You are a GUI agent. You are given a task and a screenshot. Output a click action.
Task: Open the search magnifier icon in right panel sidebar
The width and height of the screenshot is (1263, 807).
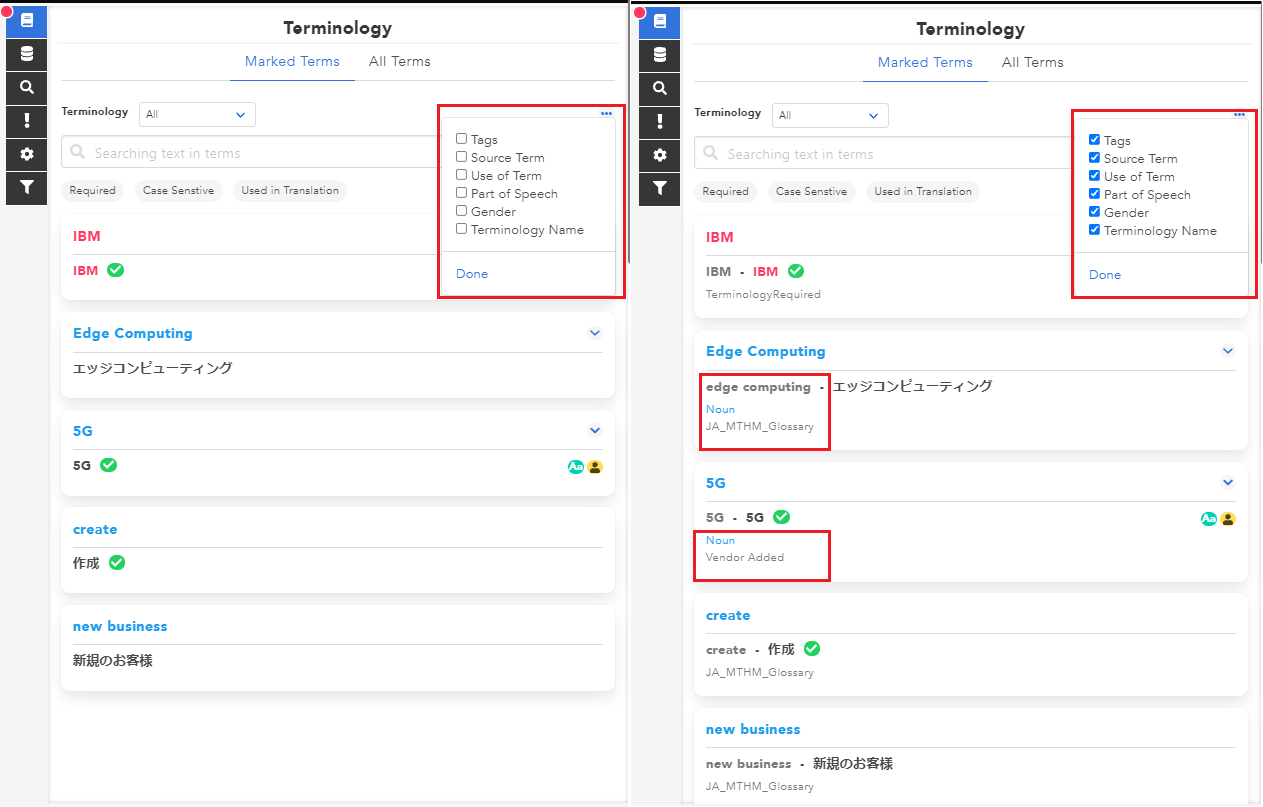[x=660, y=88]
